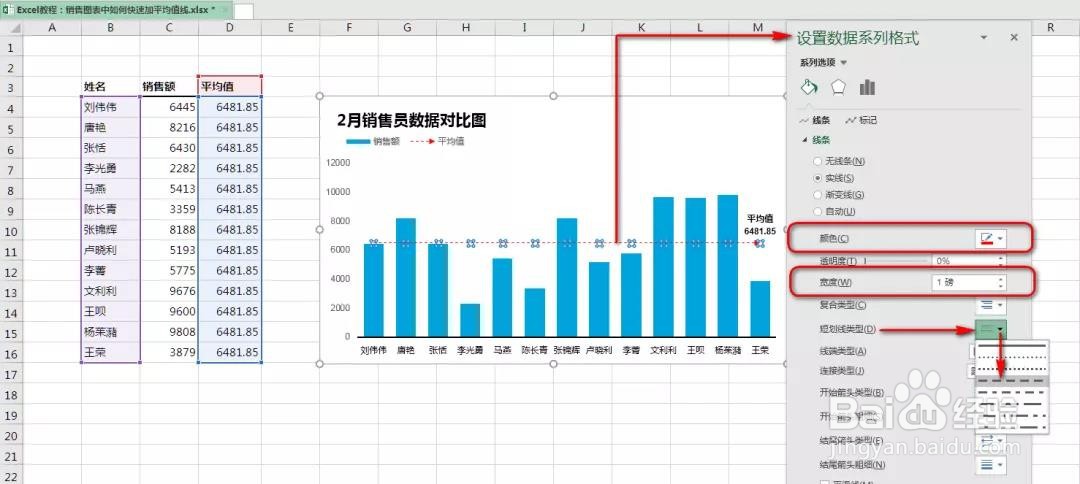This screenshot has height=484, width=1080.
Task: Open the 复合类型(C) compound type dropdown
Action: [x=991, y=304]
